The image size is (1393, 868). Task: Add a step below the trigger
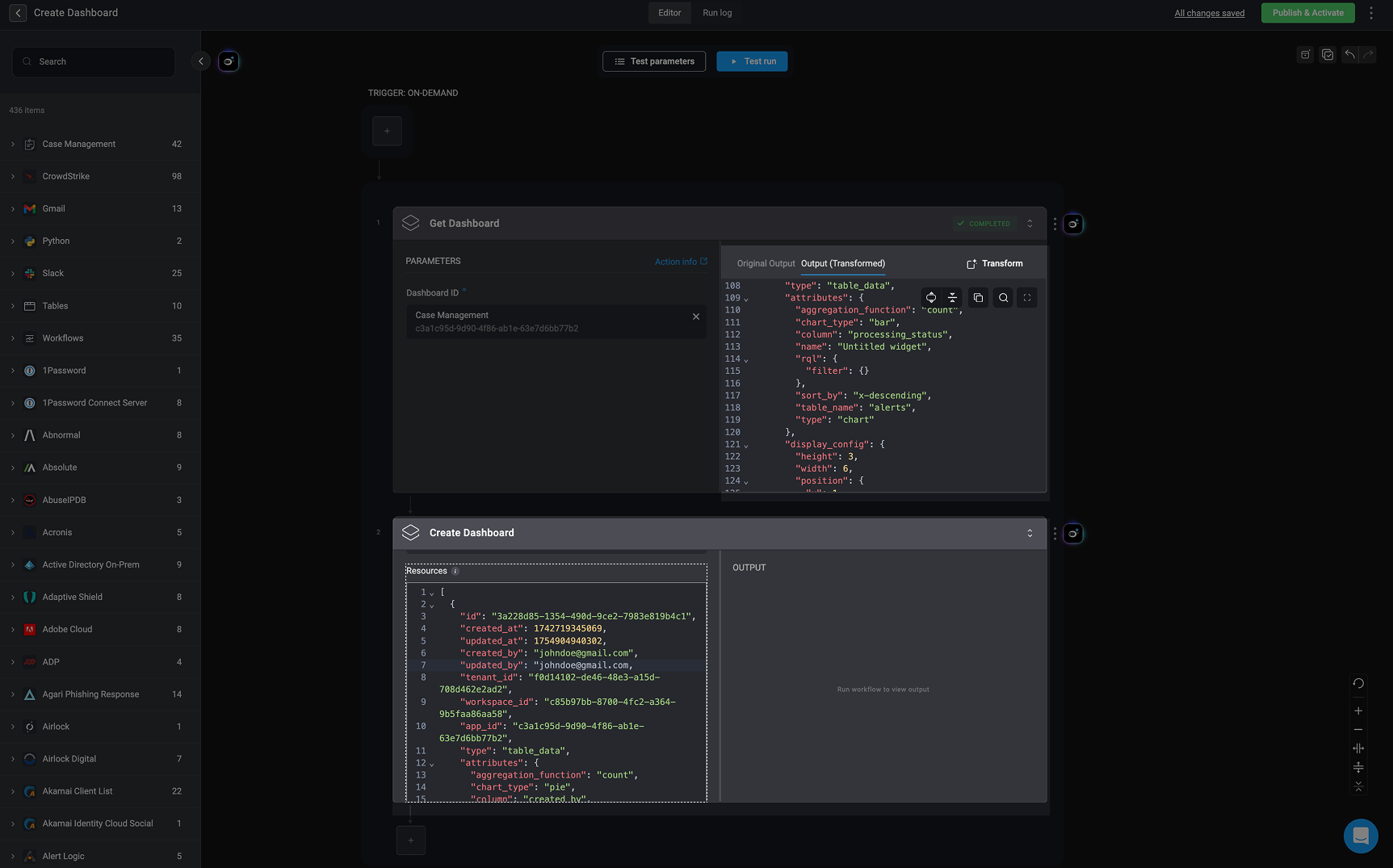[387, 131]
